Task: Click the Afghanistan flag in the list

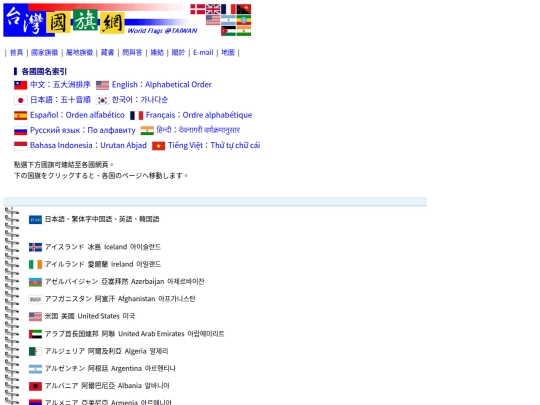Action: [x=35, y=299]
